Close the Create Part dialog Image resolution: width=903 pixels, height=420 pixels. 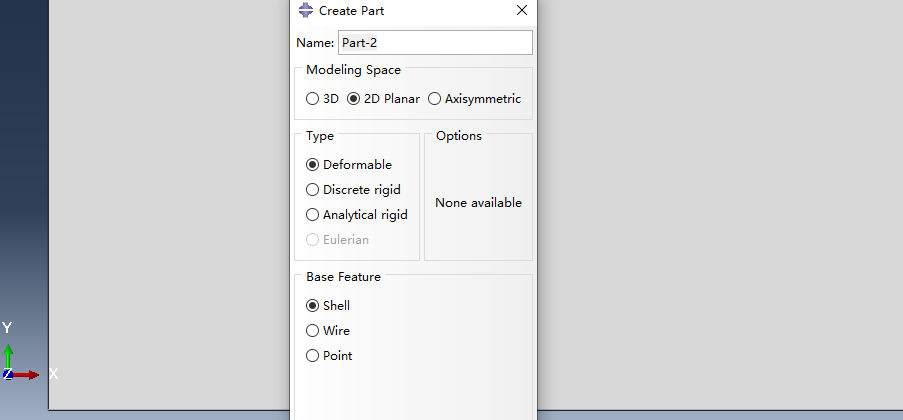point(522,10)
